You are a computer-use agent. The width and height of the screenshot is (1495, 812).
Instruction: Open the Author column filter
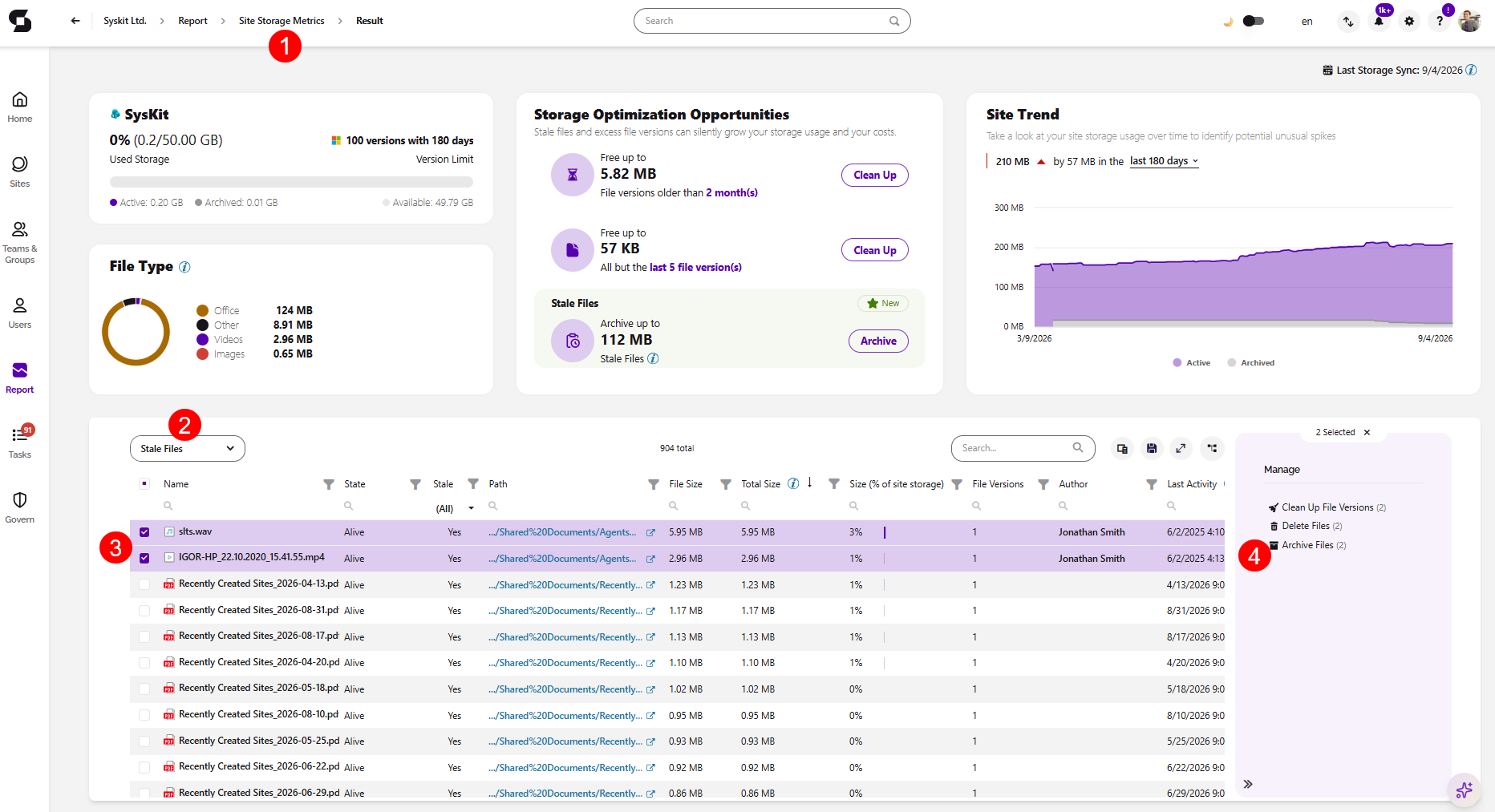(1152, 484)
